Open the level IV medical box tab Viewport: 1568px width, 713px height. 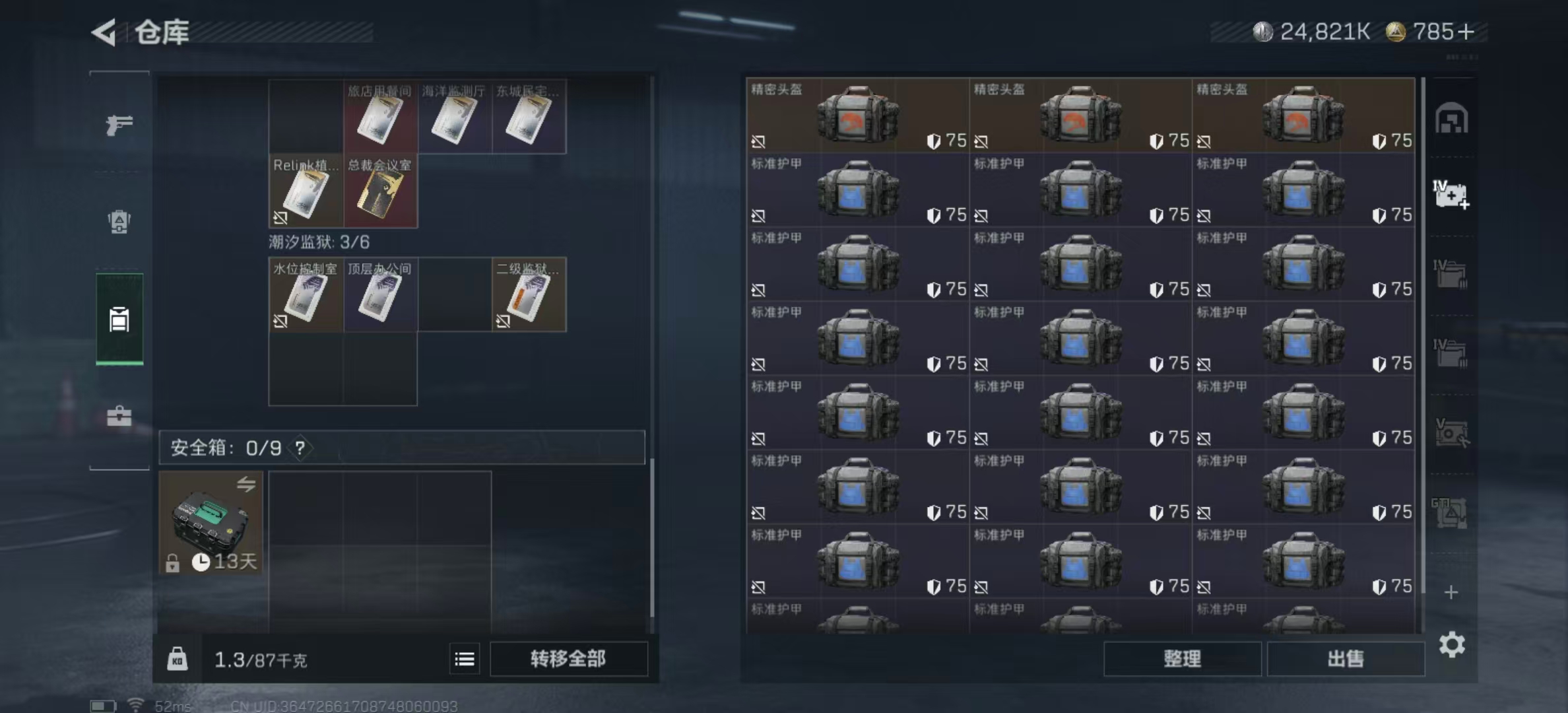(x=1451, y=194)
